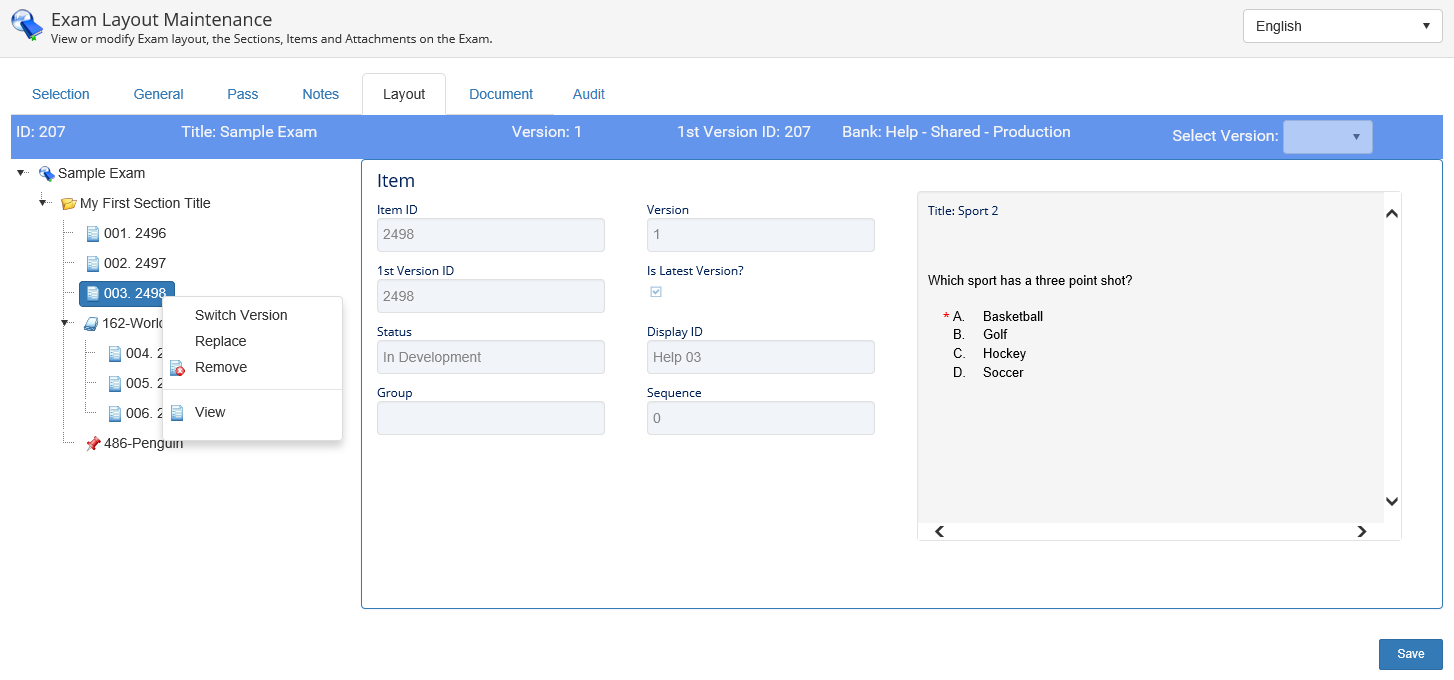Switch to the General tab
1454x680 pixels.
pyautogui.click(x=158, y=94)
